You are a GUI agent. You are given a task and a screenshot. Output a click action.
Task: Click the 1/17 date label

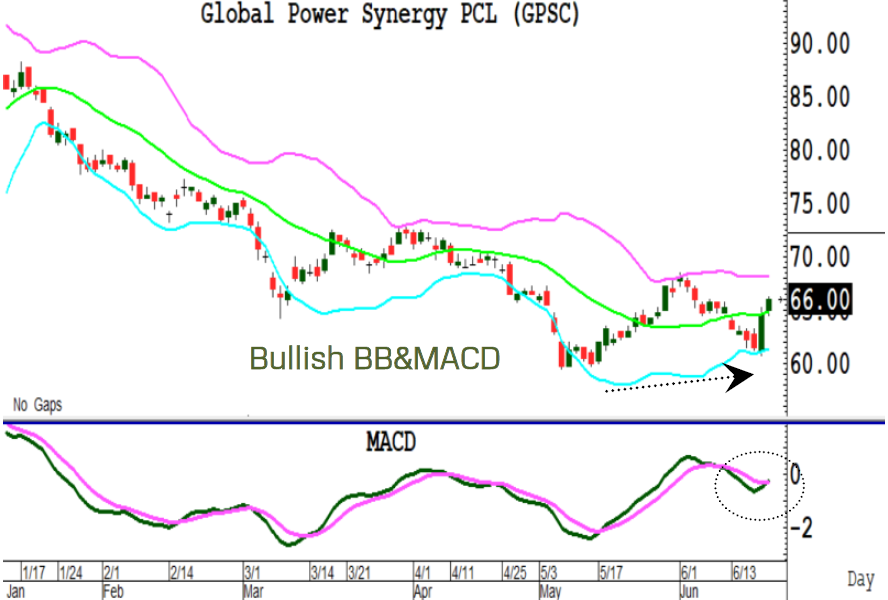34,573
